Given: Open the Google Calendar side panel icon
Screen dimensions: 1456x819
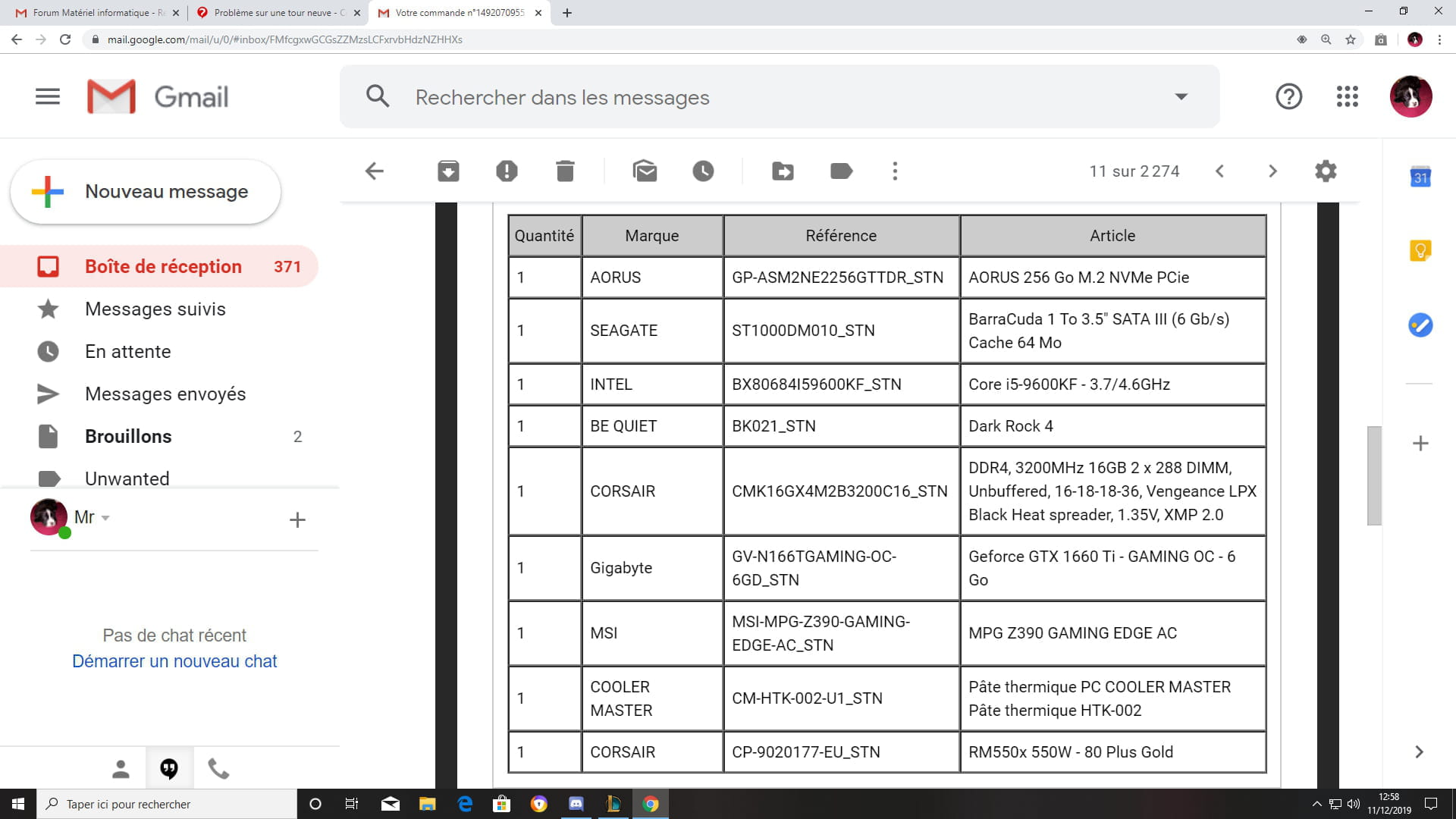Looking at the screenshot, I should 1420,177.
